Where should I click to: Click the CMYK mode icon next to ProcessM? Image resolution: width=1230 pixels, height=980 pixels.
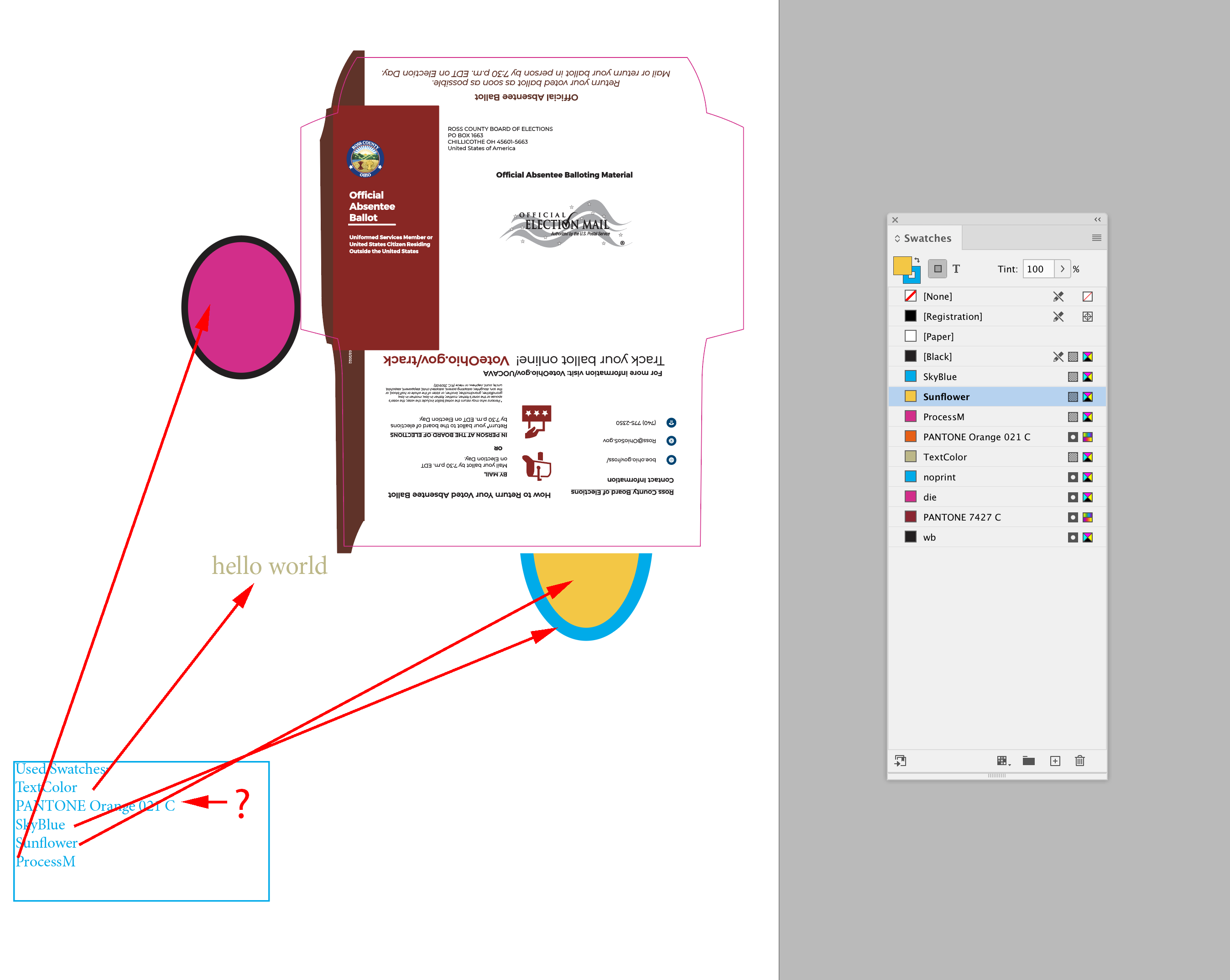pyautogui.click(x=1089, y=417)
